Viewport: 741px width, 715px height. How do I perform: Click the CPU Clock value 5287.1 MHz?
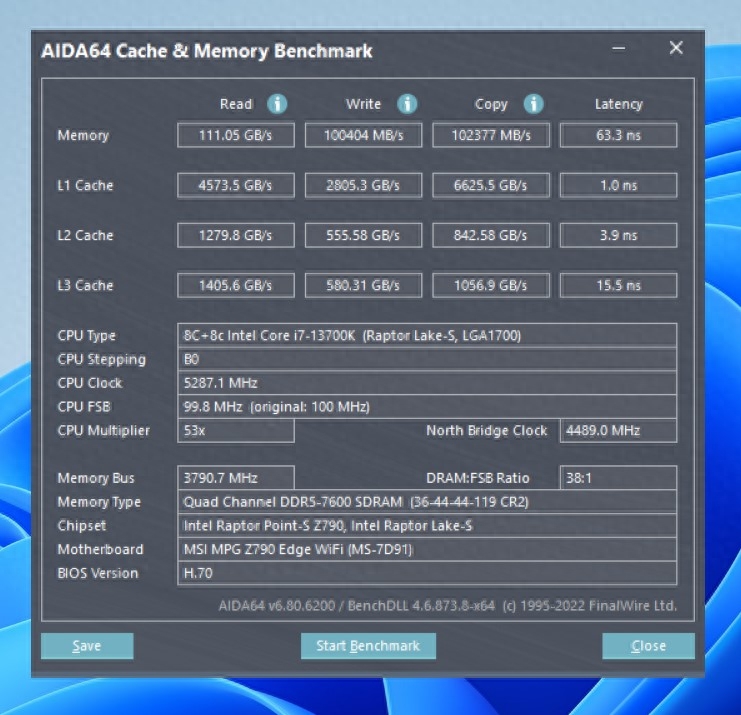[x=427, y=383]
